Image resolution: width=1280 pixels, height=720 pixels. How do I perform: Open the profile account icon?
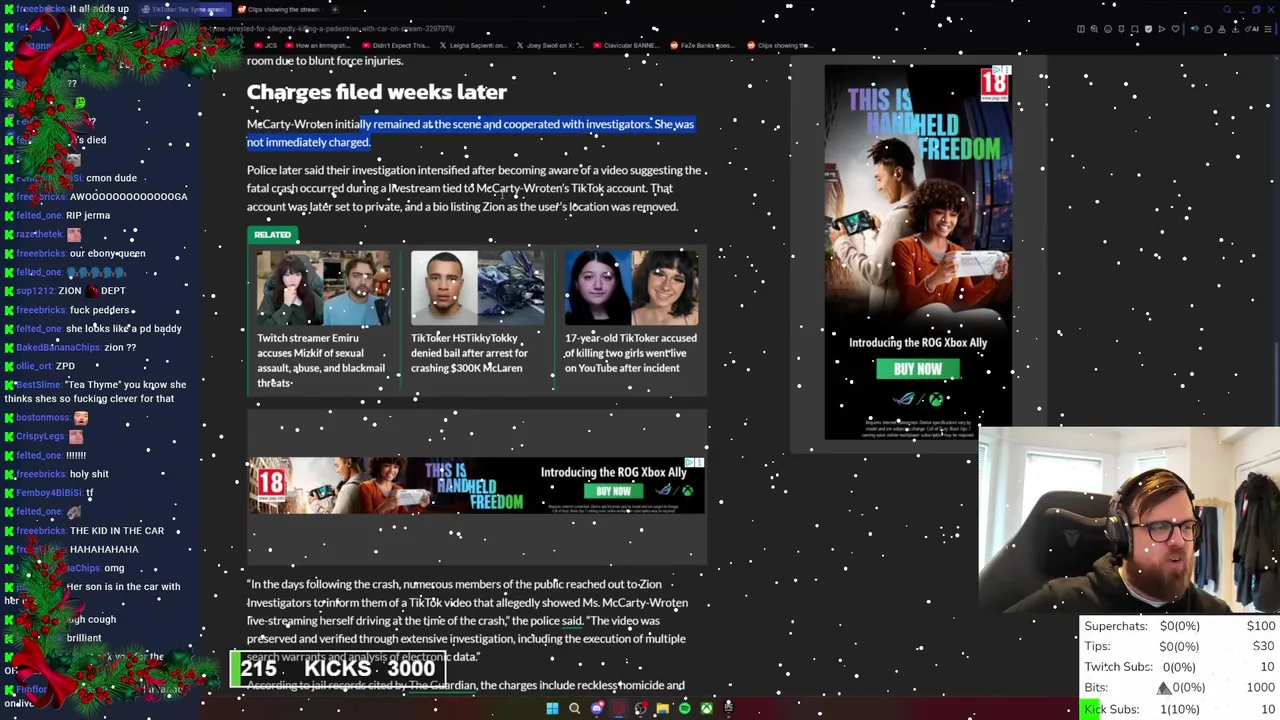coord(1222,29)
